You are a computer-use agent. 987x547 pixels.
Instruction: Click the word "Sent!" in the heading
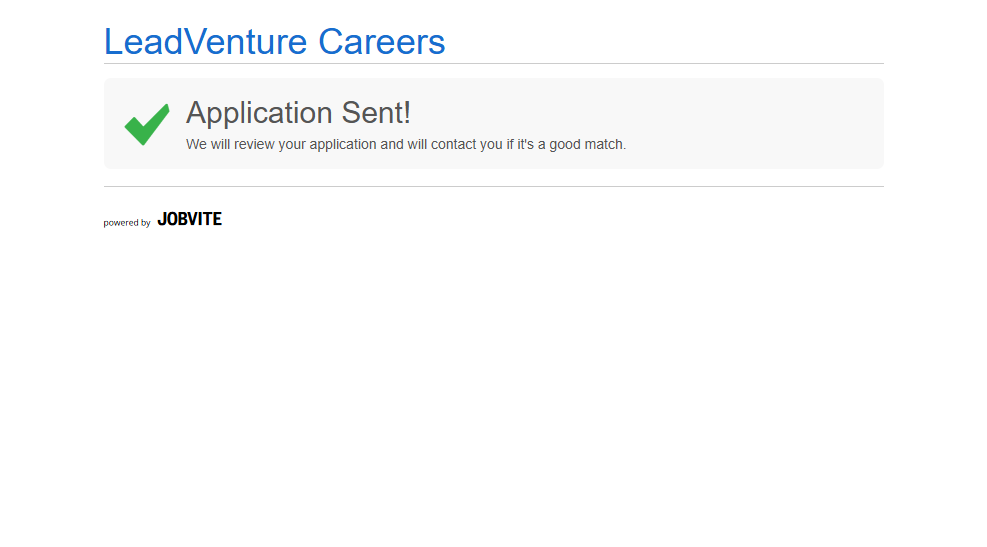[376, 113]
